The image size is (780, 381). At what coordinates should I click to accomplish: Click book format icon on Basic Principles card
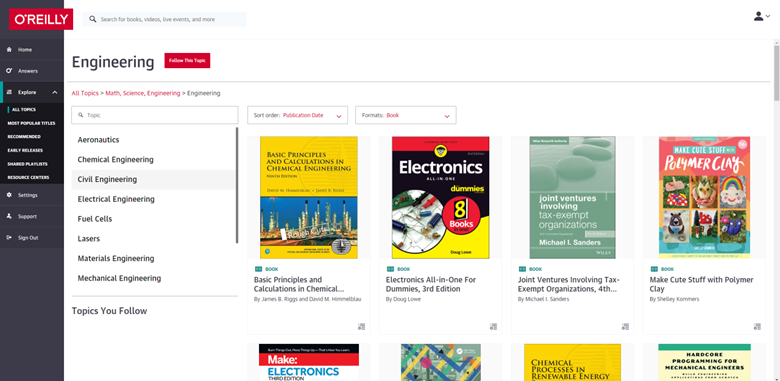(258, 269)
